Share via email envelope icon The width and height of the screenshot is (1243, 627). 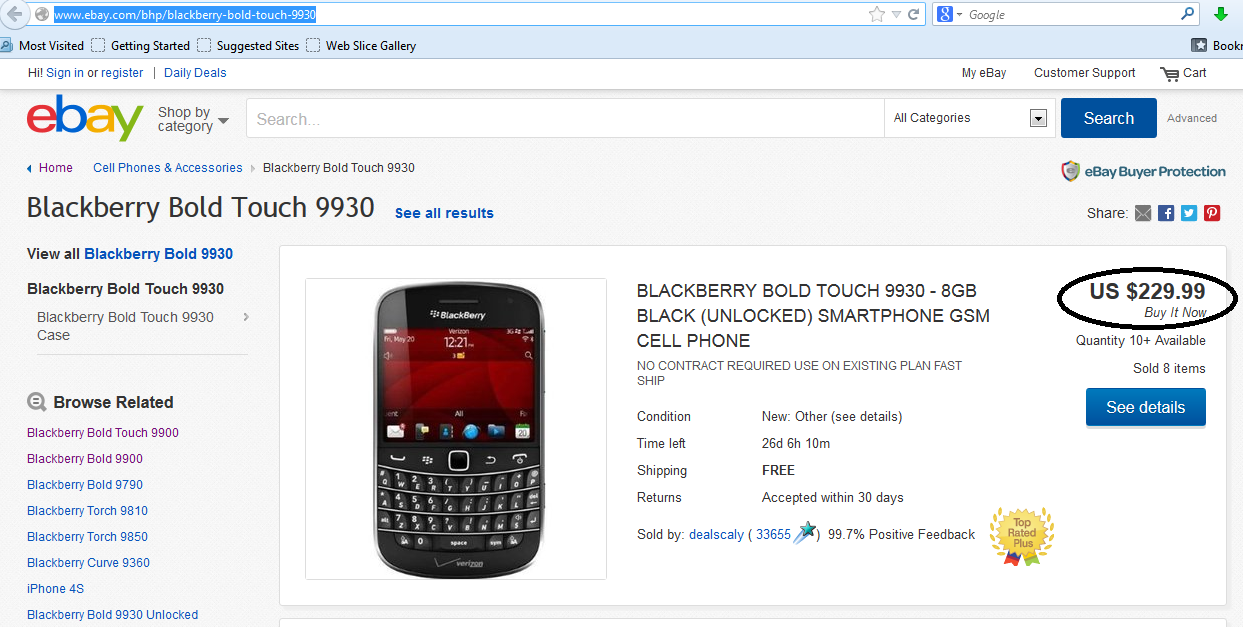(x=1143, y=213)
